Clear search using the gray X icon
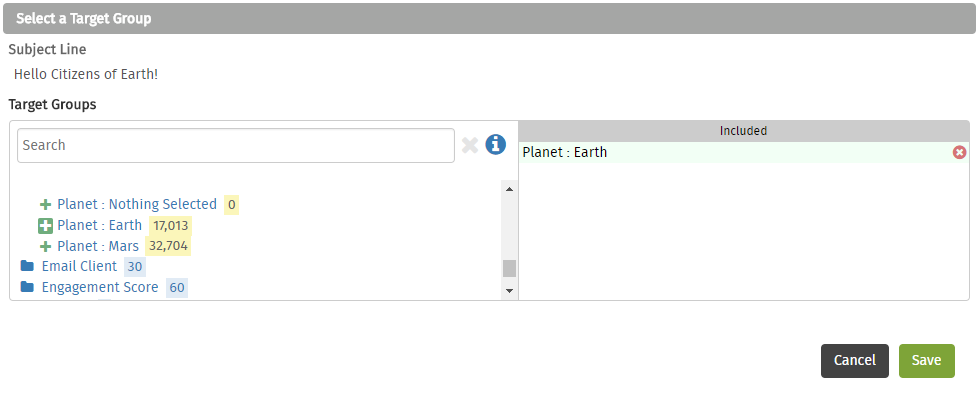Screen dimensions: 980x396 point(470,146)
